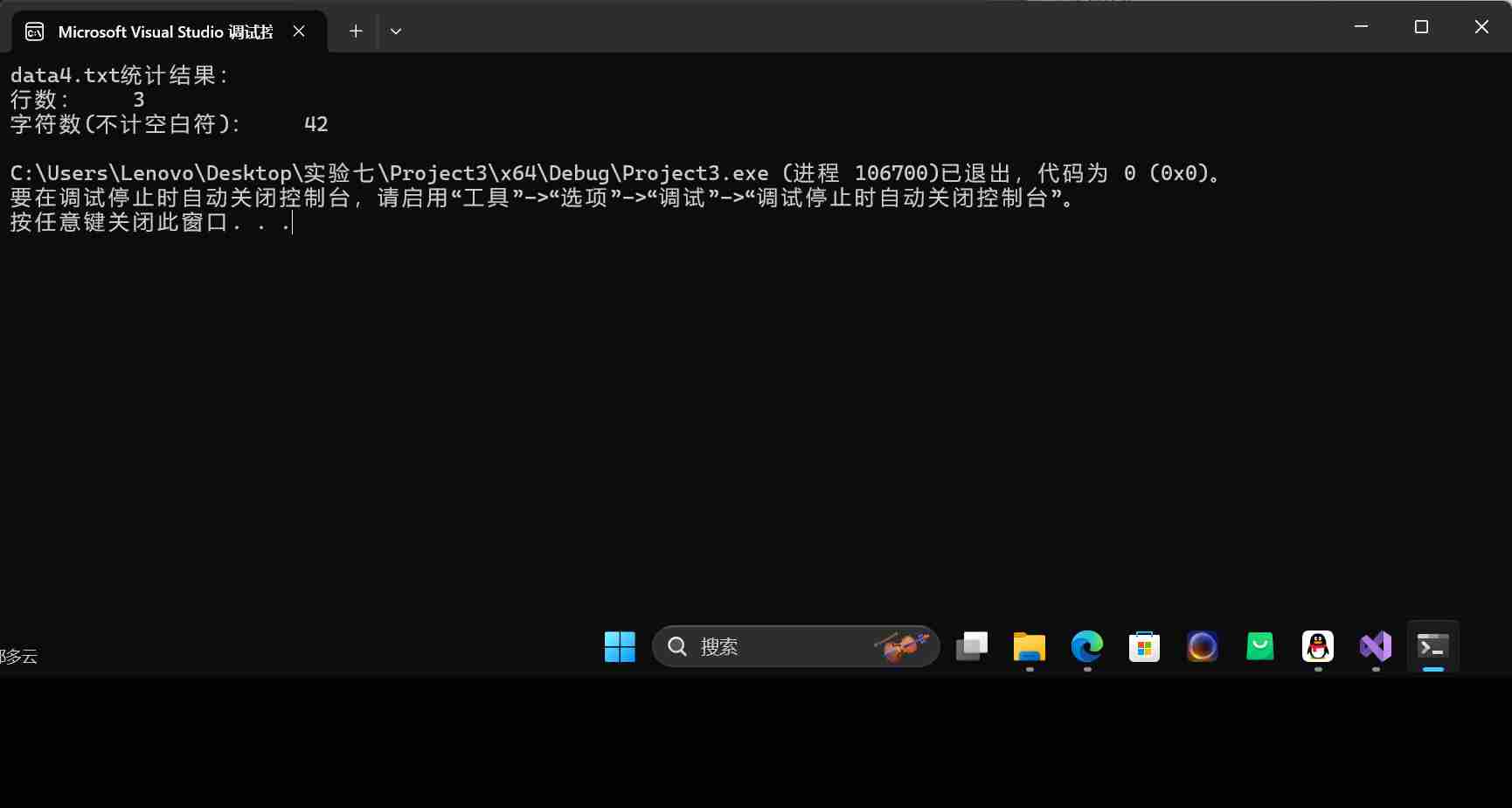Click the 移云 label in the corner
This screenshot has width=1512, height=808.
click(x=17, y=656)
